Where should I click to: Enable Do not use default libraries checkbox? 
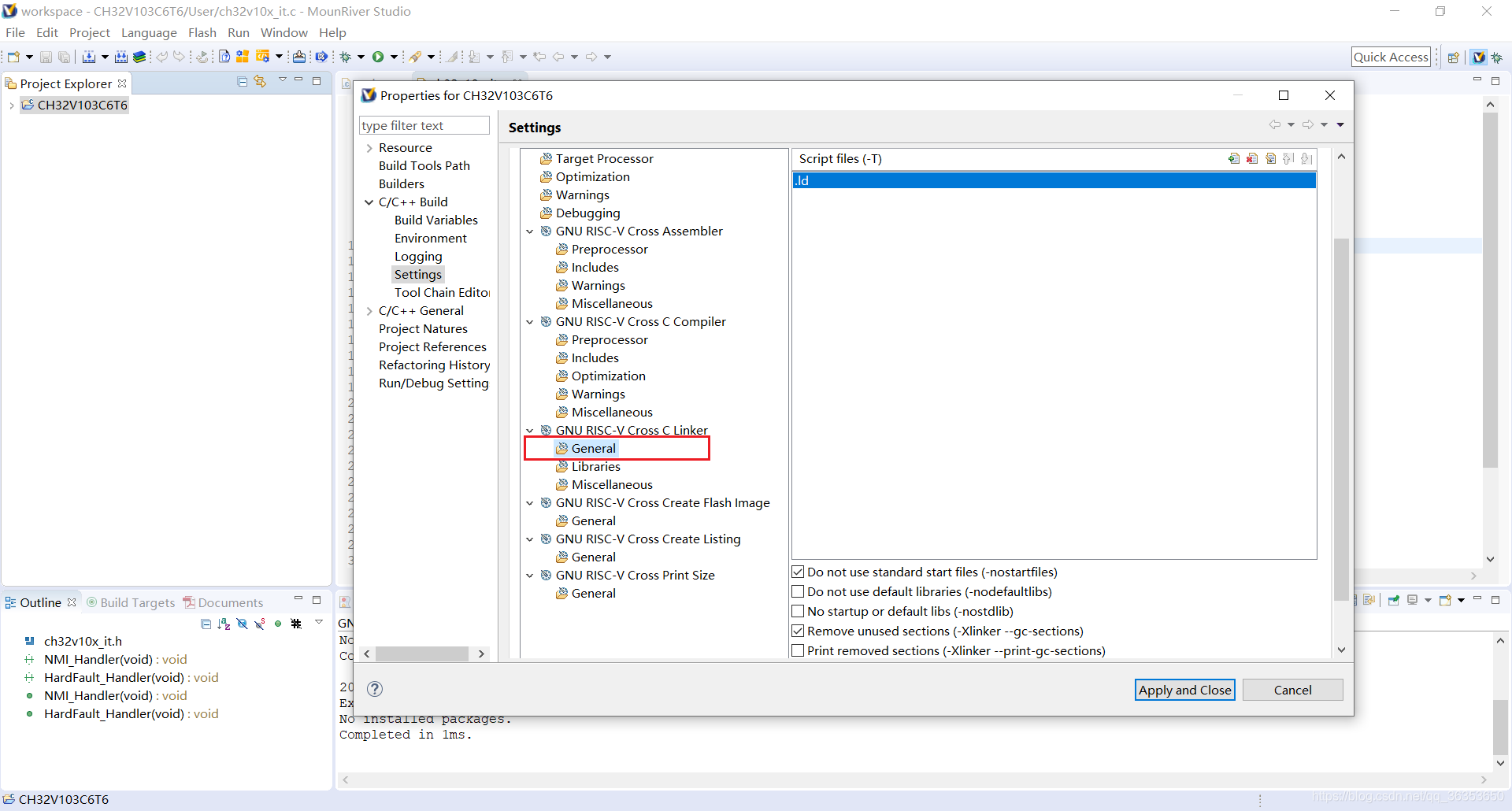click(798, 591)
